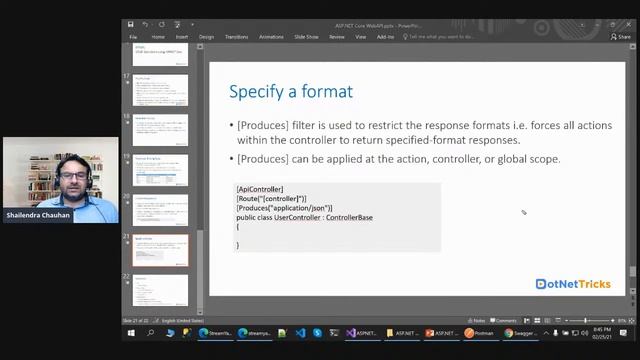Open the Animations ribbon tab

(x=271, y=37)
